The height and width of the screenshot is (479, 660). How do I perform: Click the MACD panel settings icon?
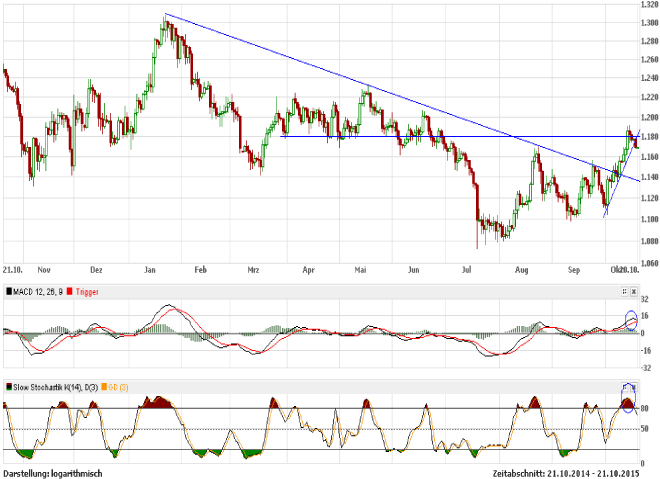[625, 290]
